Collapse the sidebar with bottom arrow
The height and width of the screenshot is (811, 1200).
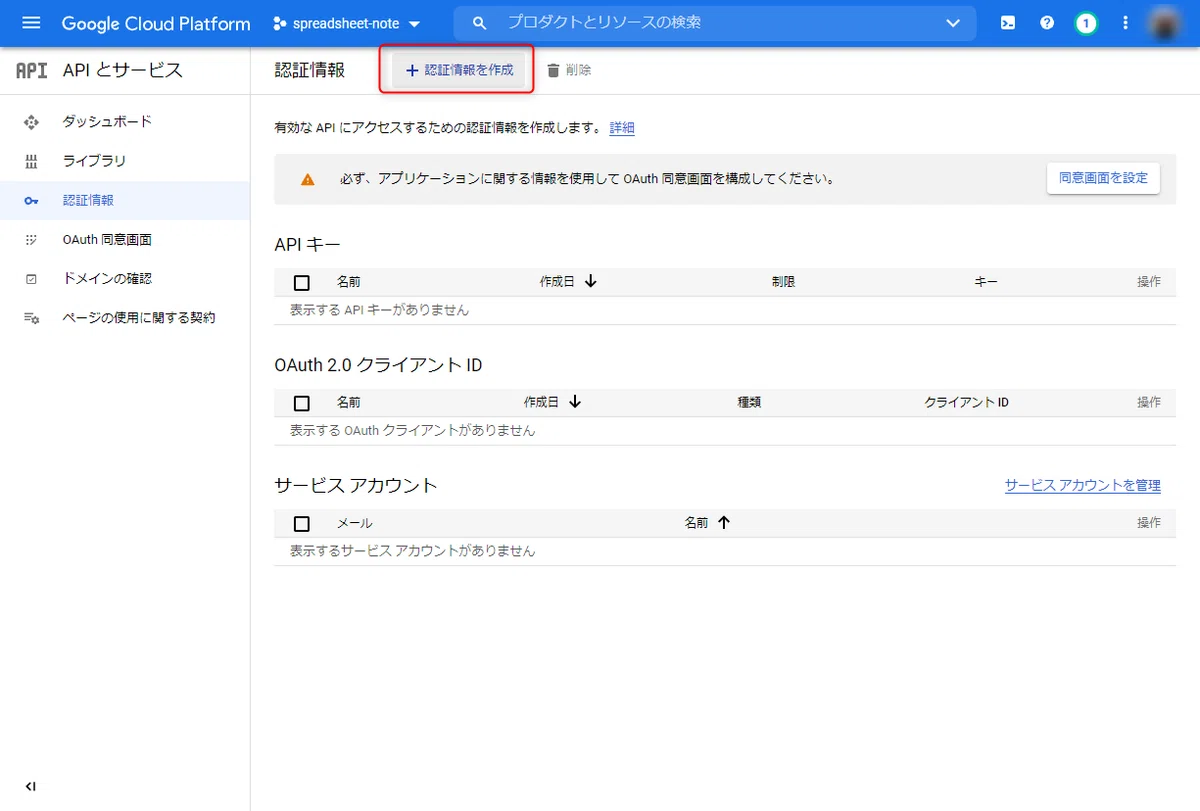pyautogui.click(x=31, y=786)
